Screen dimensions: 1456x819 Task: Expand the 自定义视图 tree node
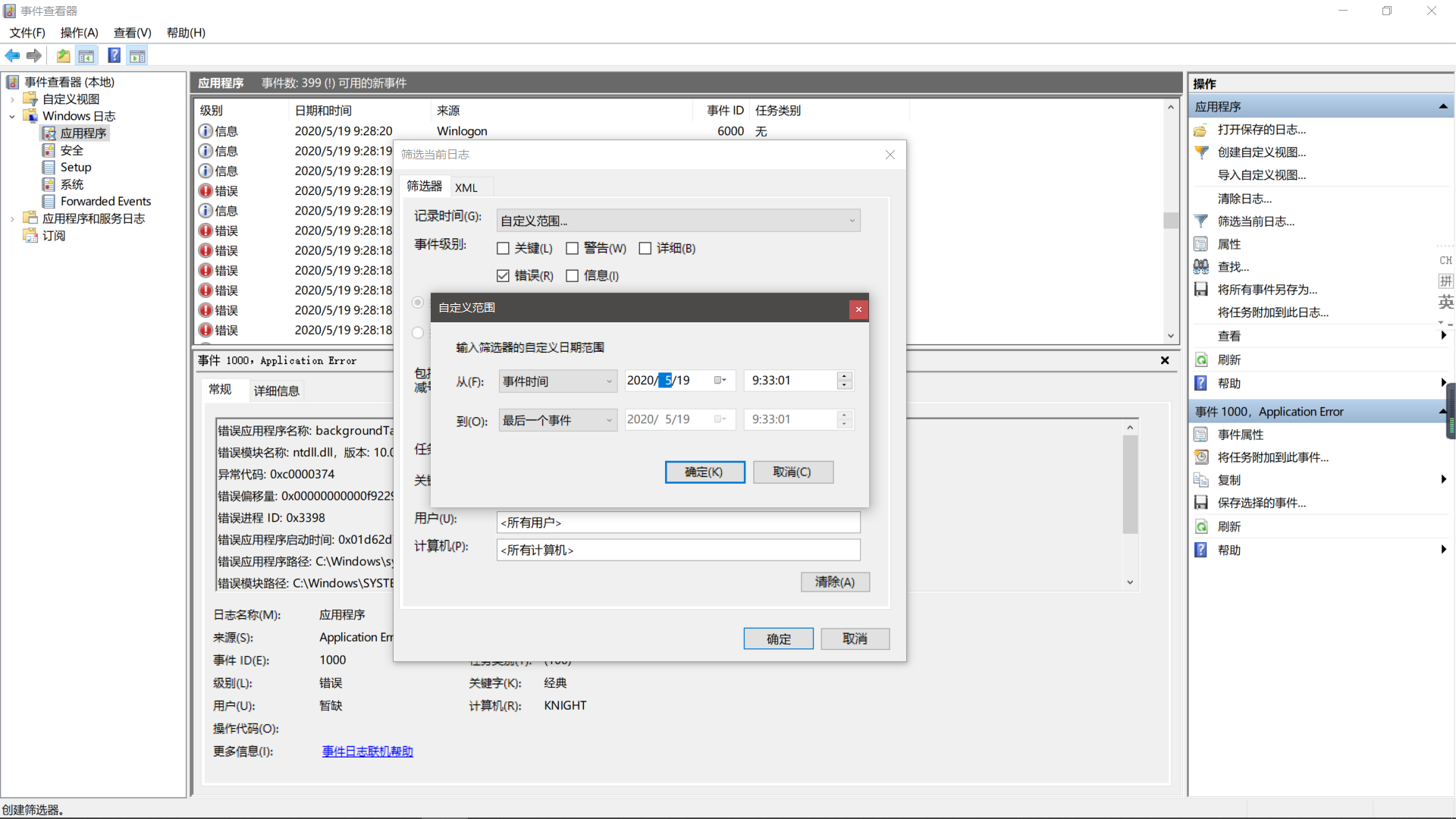click(12, 99)
